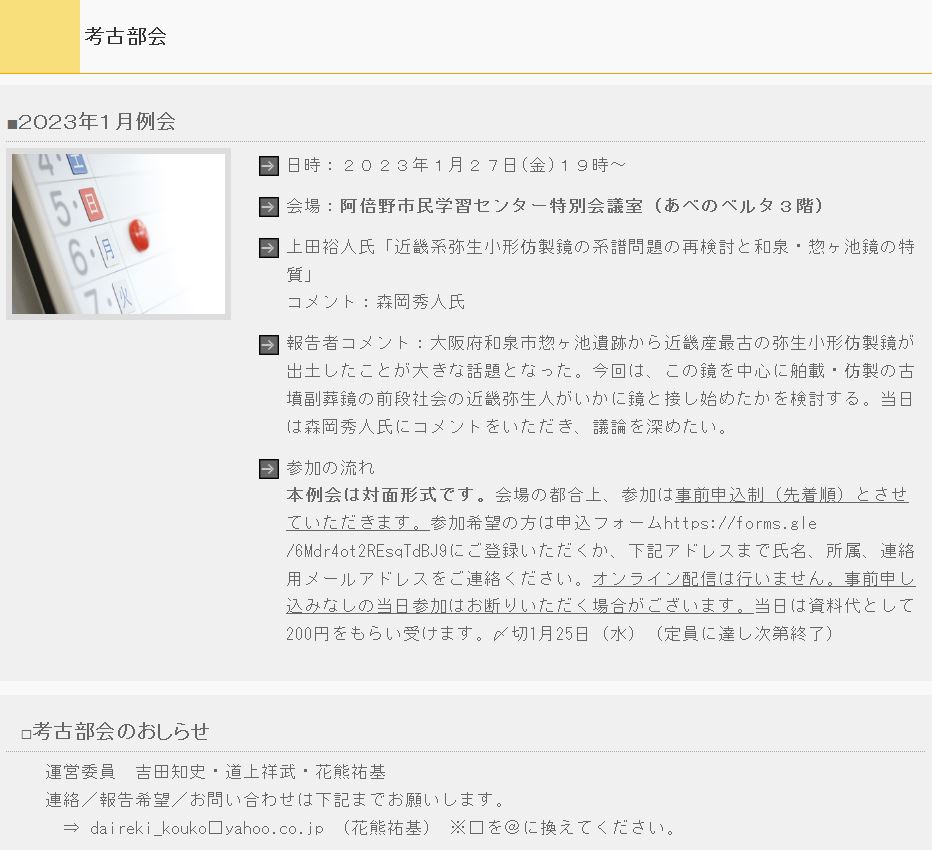Screen dimensions: 932x850
Task: Click the bold text 本例会は対面形式です。
Action: pos(387,495)
